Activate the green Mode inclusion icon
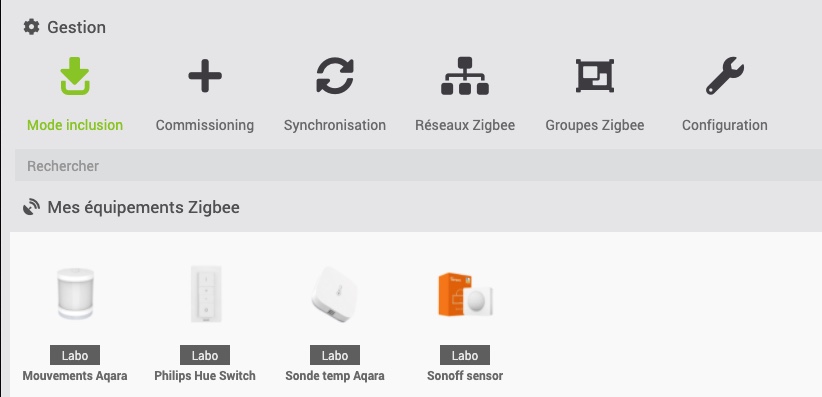 pyautogui.click(x=75, y=76)
